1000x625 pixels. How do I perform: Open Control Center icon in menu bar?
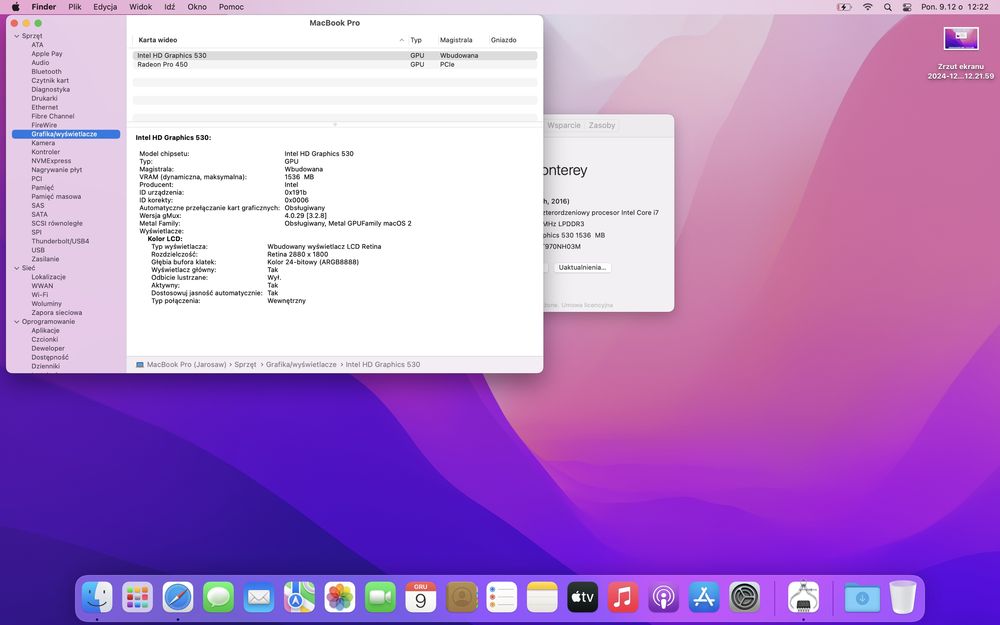[907, 7]
